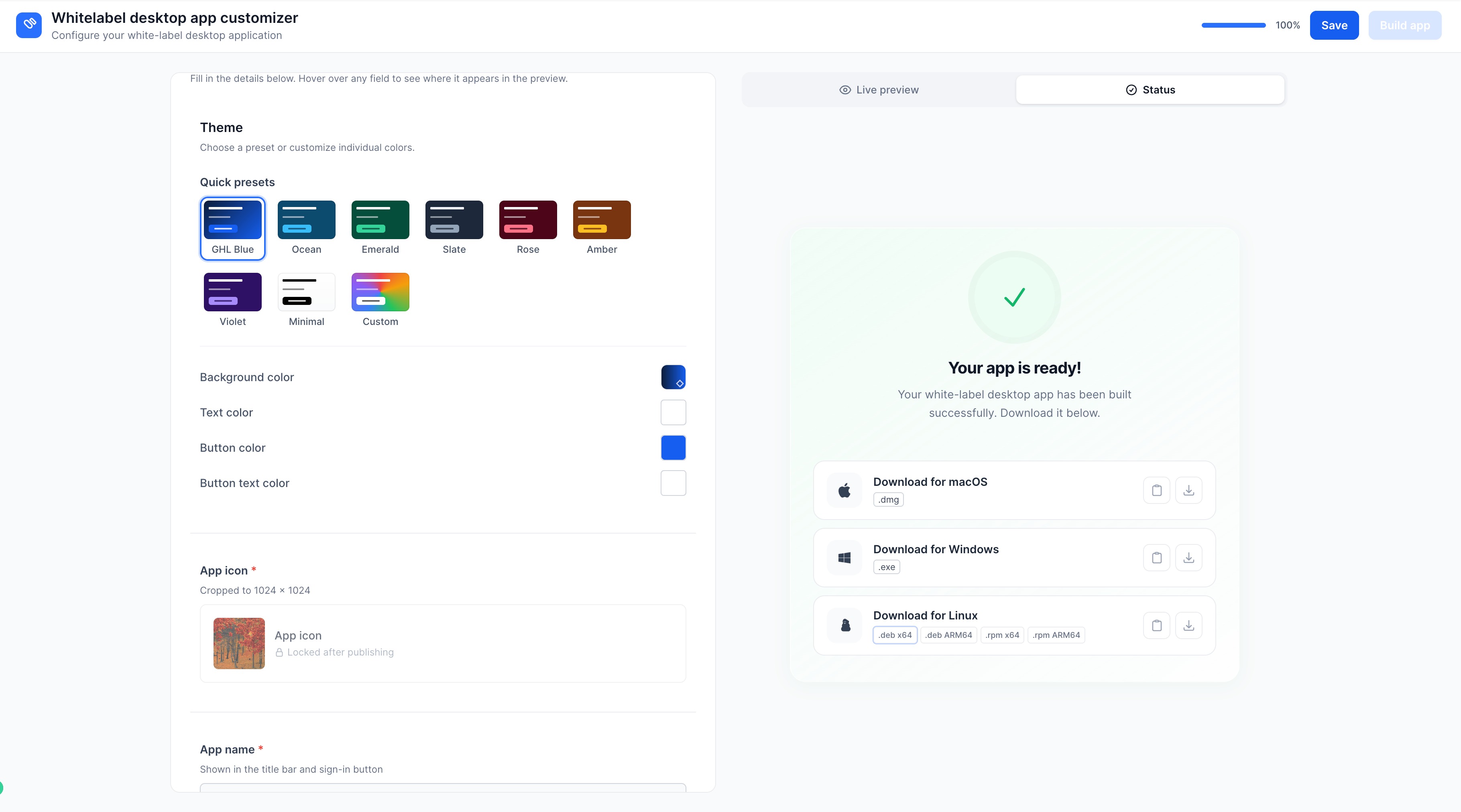Switch to the Live preview tab
This screenshot has width=1461, height=812.
(879, 89)
